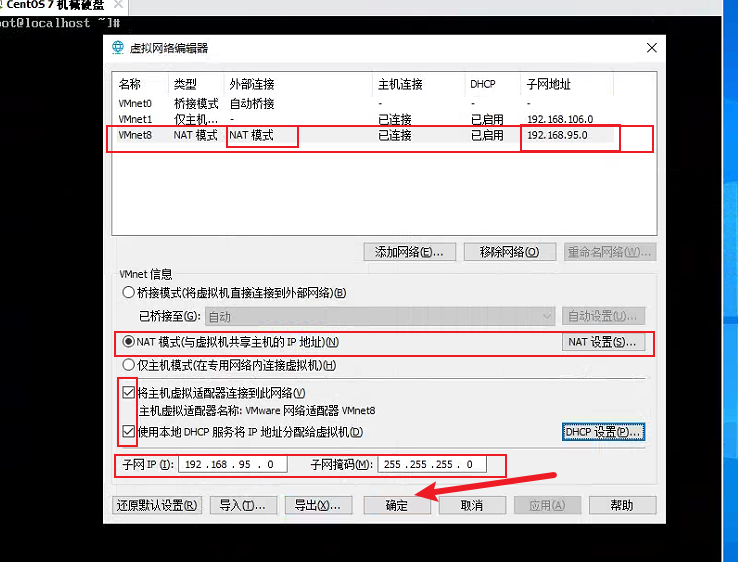Viewport: 738px width, 562px height.
Task: Click the 取消 button
Action: tap(472, 505)
